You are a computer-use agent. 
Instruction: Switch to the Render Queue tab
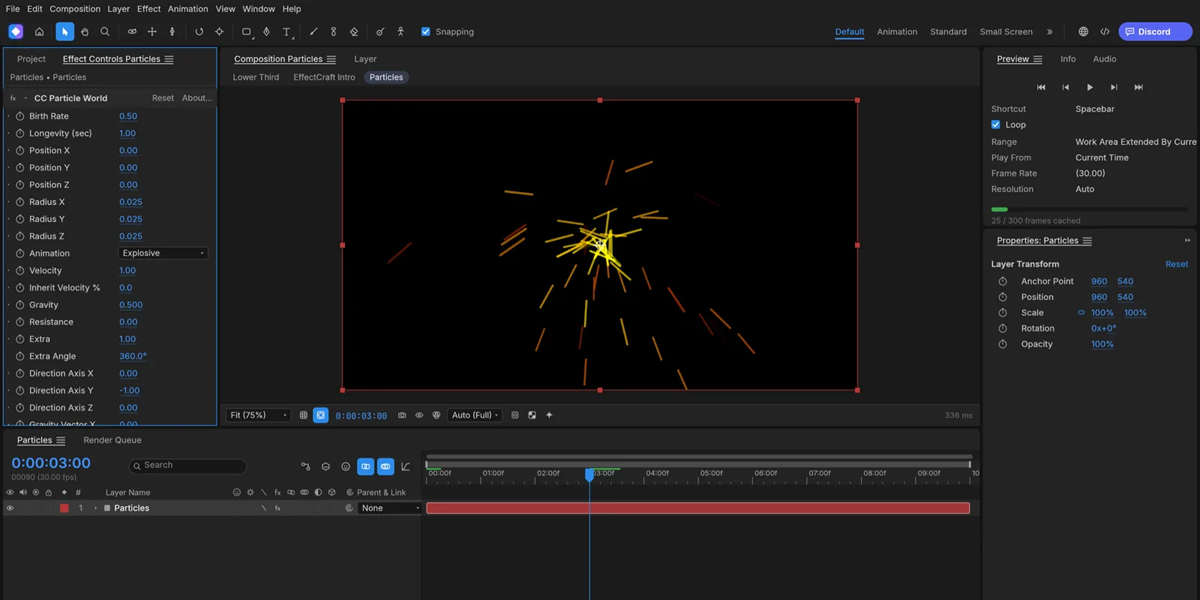click(x=112, y=440)
